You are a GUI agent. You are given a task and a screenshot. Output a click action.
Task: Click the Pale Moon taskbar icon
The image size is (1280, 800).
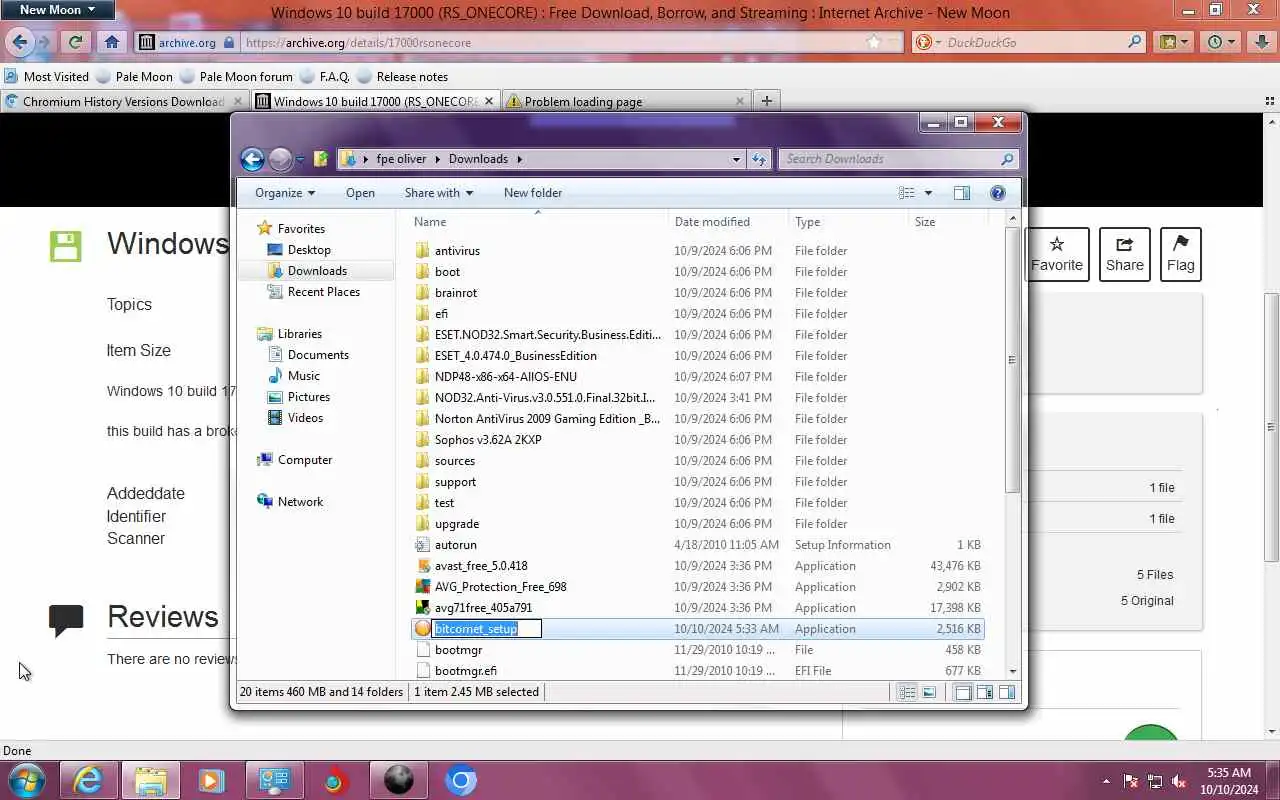(x=398, y=780)
